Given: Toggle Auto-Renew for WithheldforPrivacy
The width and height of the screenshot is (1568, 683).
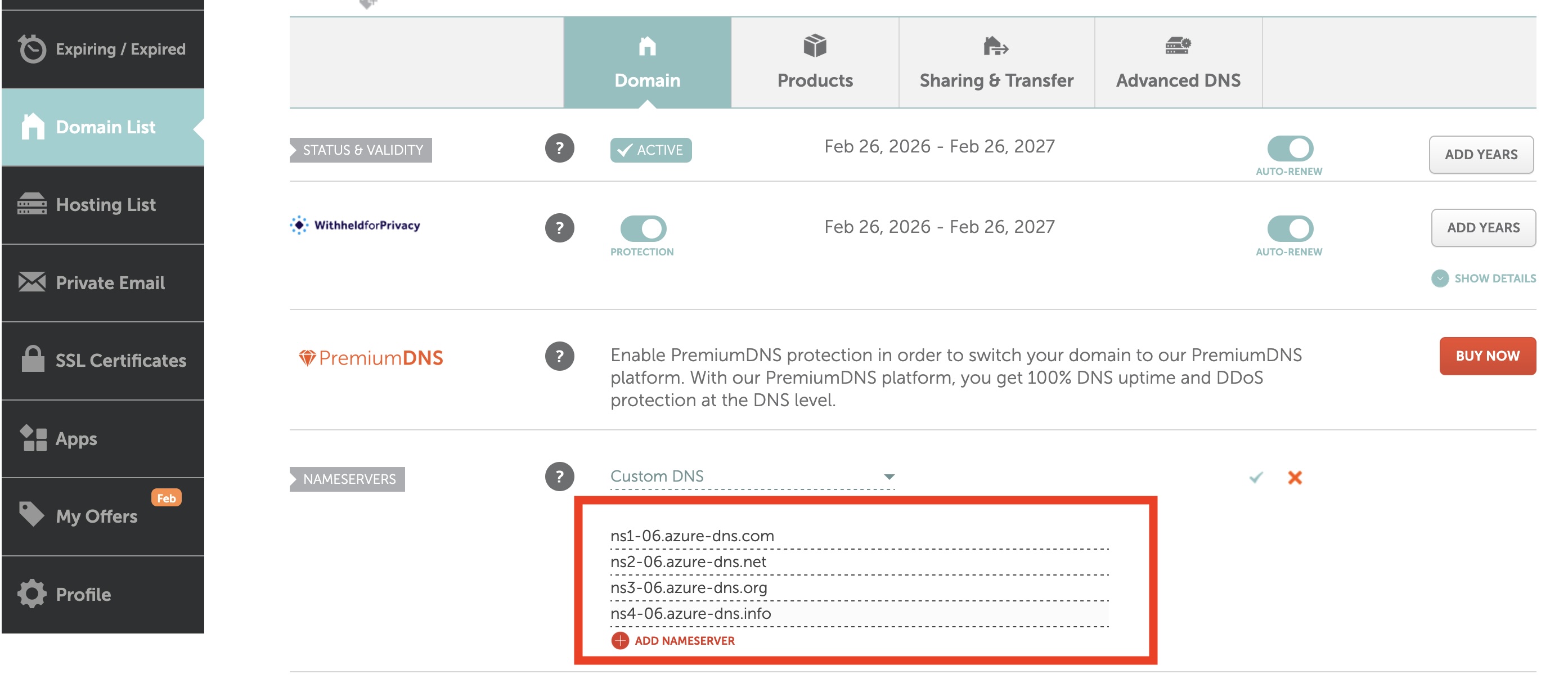Looking at the screenshot, I should [1290, 229].
